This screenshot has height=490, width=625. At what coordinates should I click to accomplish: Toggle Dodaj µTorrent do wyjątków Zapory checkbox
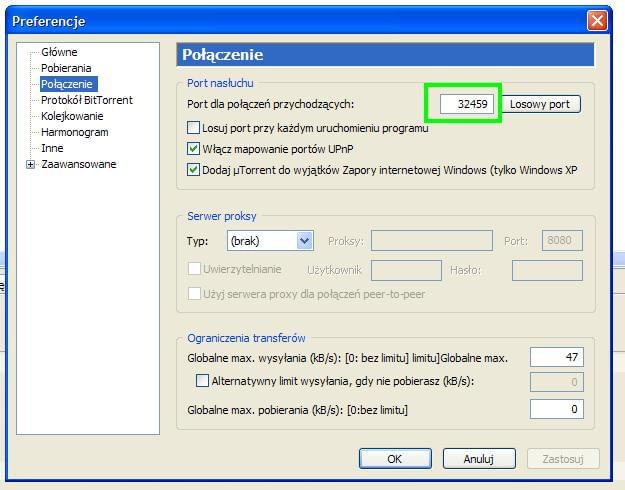pyautogui.click(x=194, y=170)
